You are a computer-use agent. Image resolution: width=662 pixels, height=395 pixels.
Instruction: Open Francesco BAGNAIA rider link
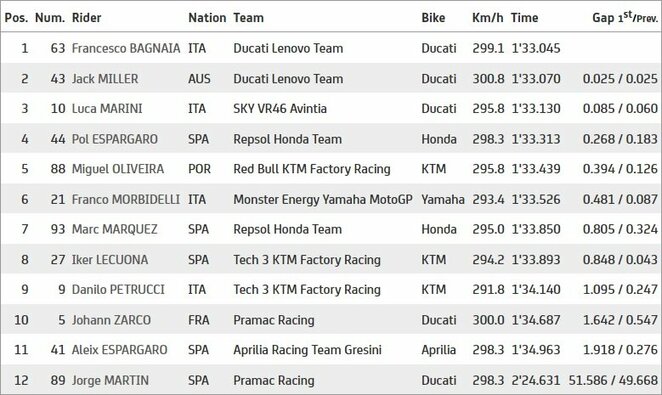click(x=126, y=48)
